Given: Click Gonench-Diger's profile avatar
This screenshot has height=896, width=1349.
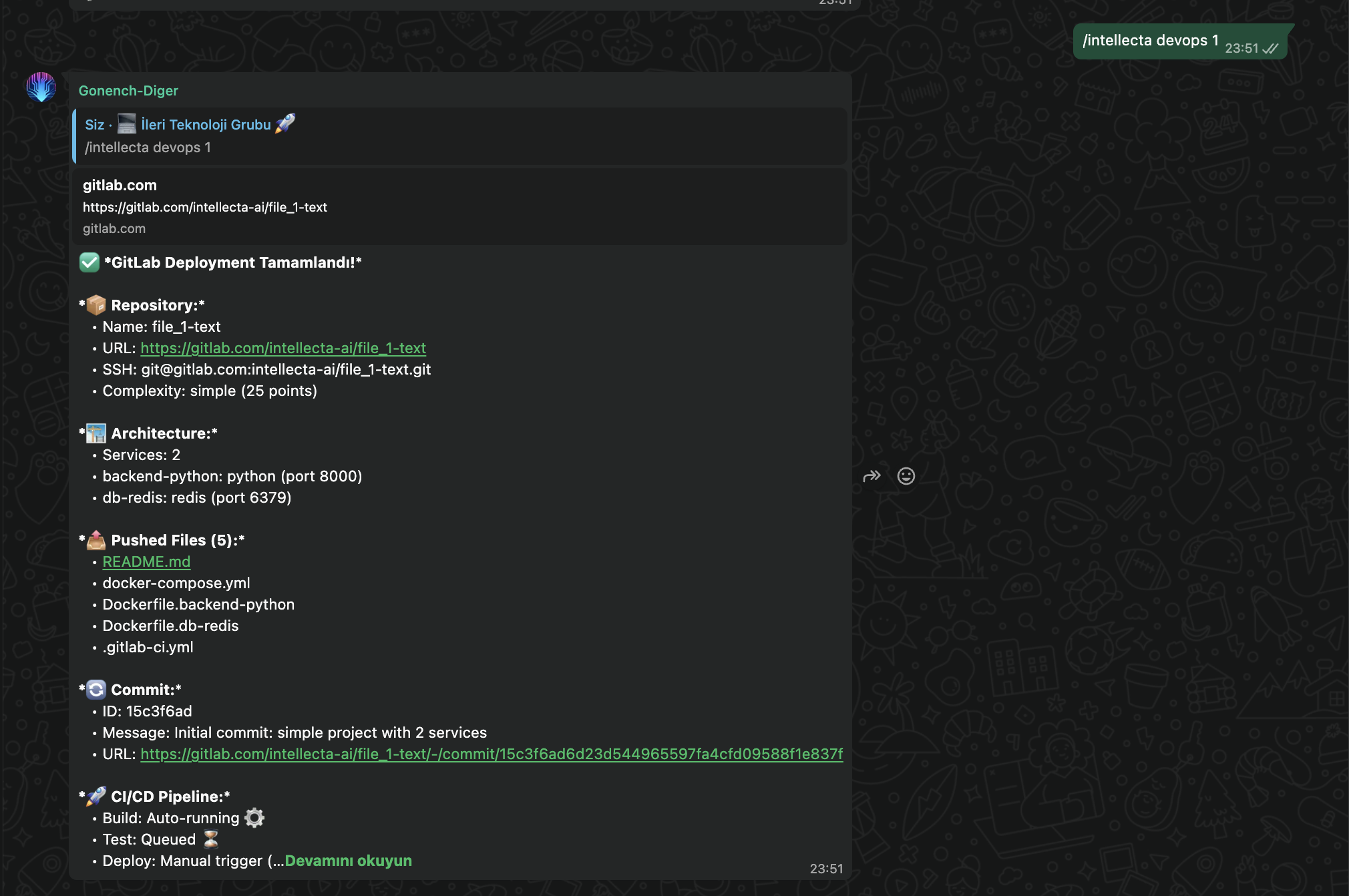Looking at the screenshot, I should click(41, 87).
